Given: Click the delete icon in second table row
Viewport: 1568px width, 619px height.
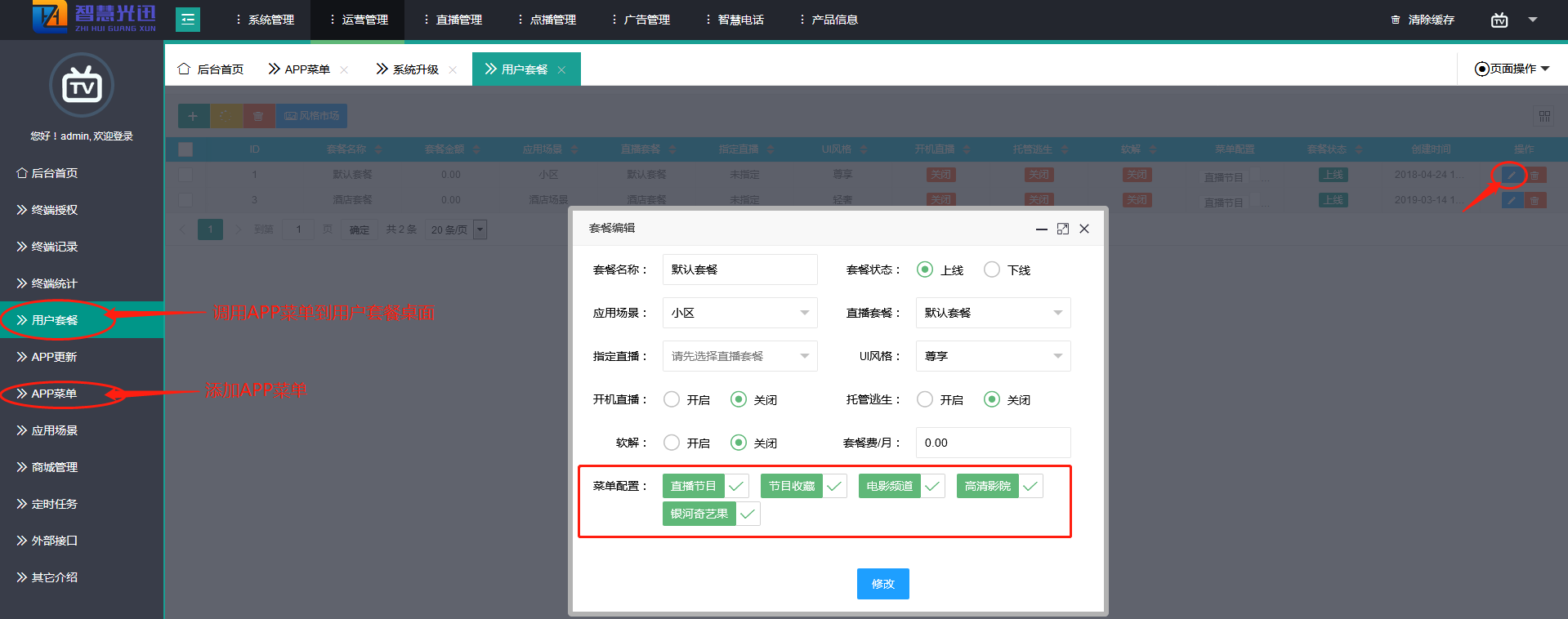Looking at the screenshot, I should 1534,200.
